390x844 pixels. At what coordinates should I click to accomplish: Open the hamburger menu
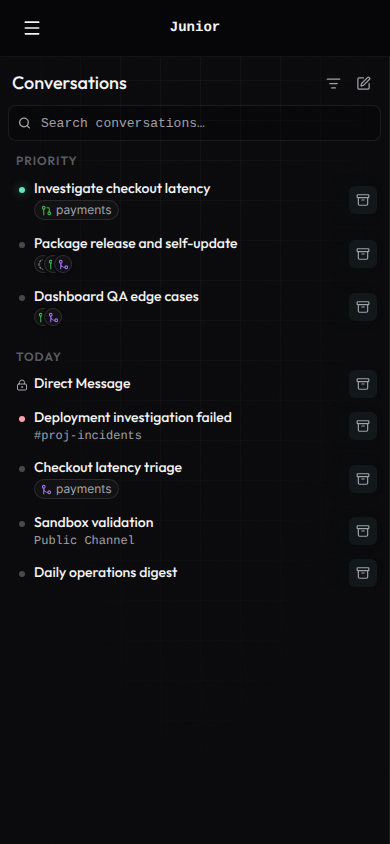point(32,28)
